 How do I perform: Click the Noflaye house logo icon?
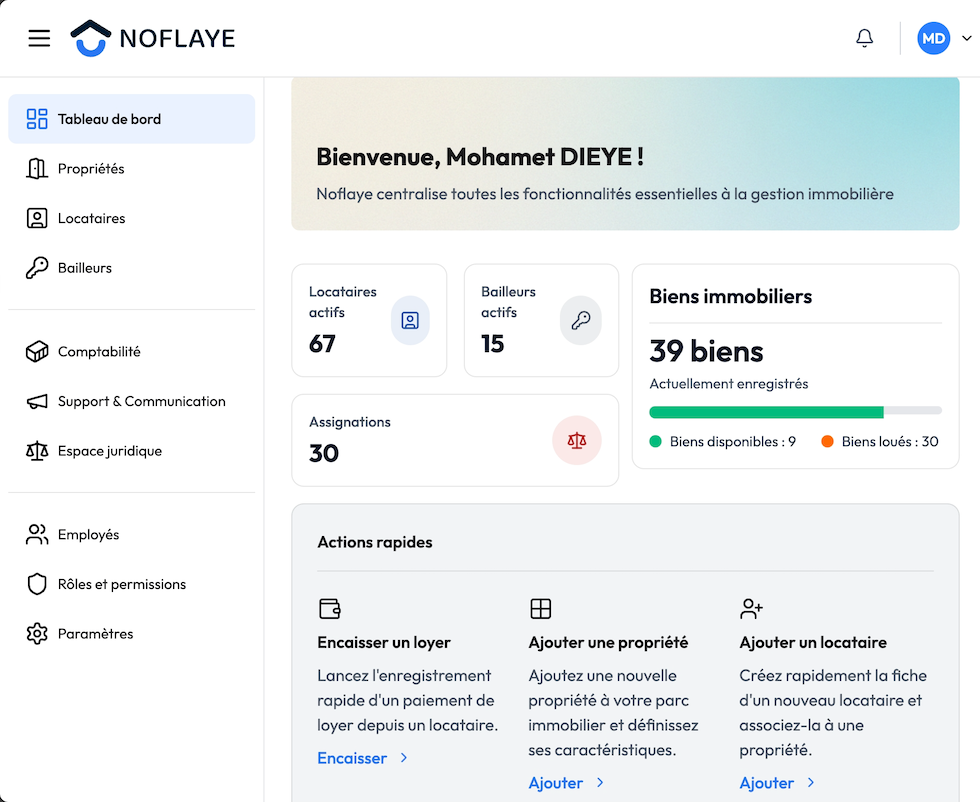pos(91,38)
